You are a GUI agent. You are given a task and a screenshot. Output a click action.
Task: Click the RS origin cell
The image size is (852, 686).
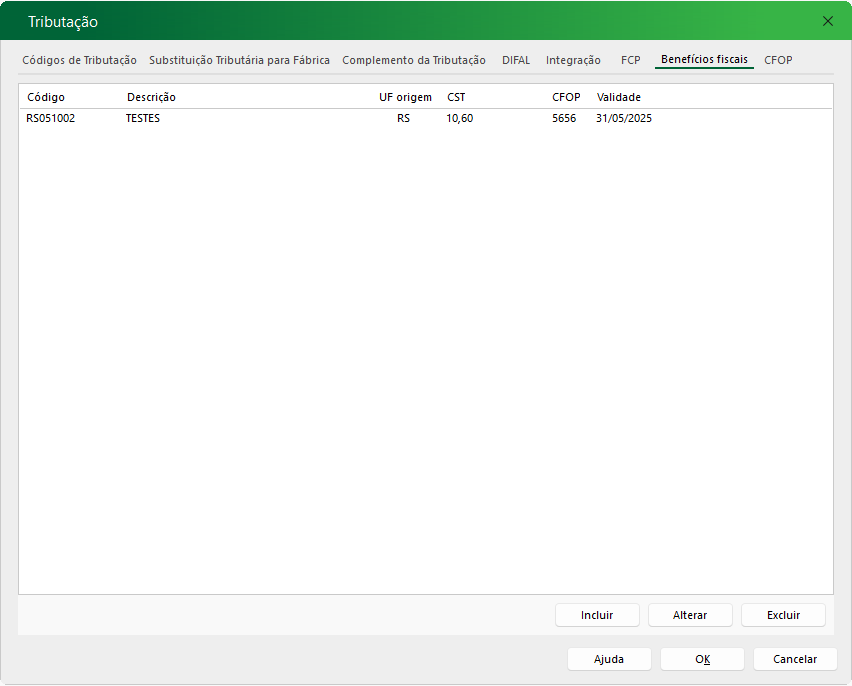pos(403,118)
